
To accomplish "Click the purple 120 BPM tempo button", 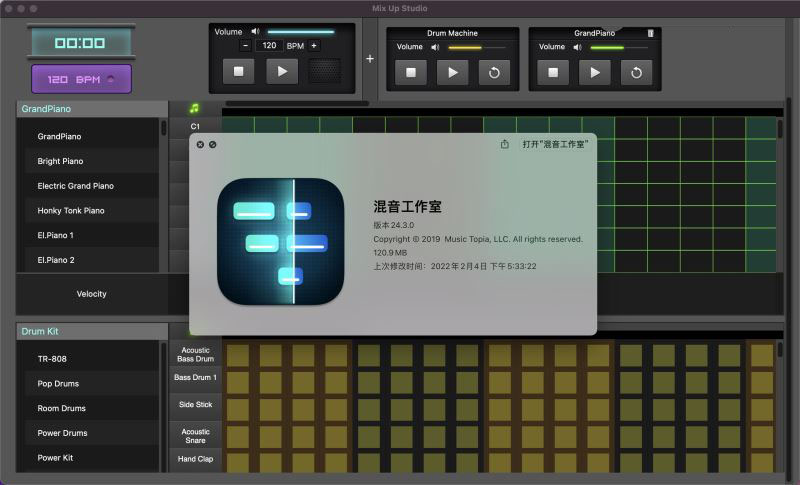I will [x=82, y=79].
